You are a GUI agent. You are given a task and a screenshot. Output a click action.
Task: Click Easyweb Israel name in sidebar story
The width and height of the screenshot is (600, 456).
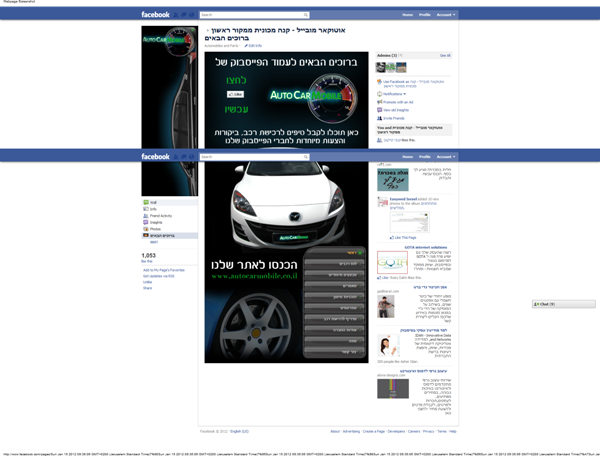click(x=403, y=199)
